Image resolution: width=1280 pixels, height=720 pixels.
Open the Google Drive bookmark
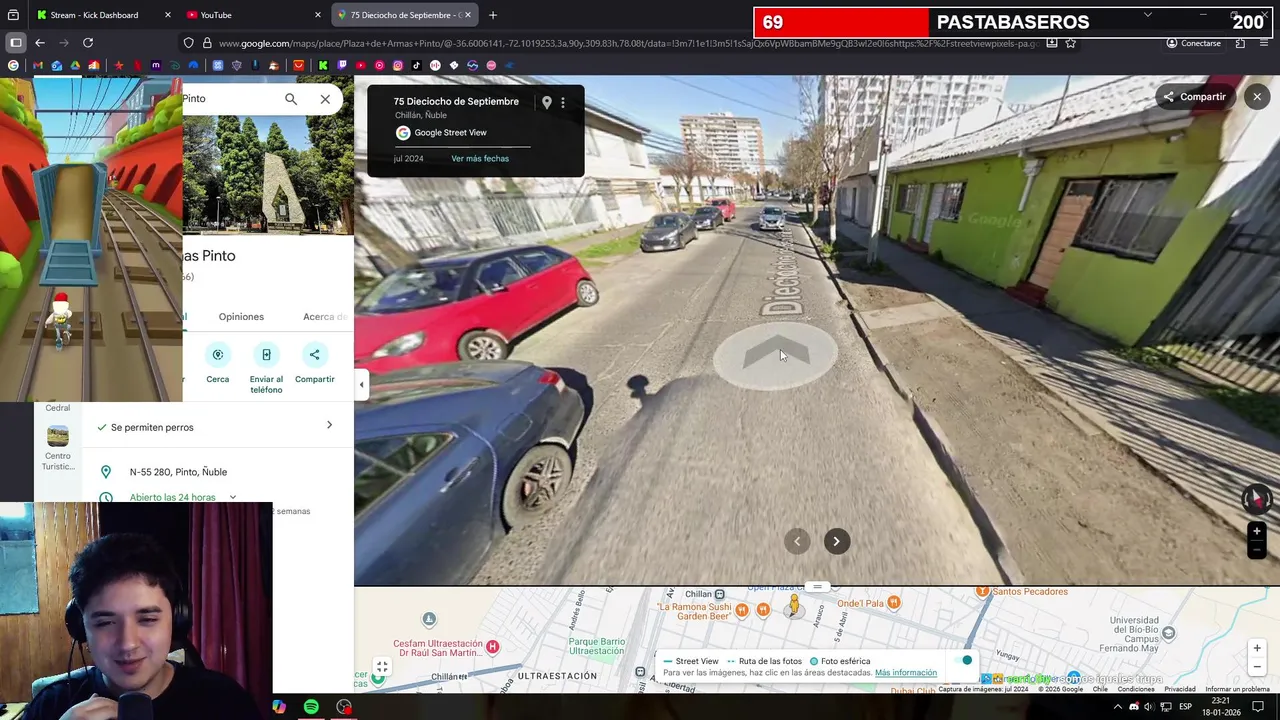(75, 65)
